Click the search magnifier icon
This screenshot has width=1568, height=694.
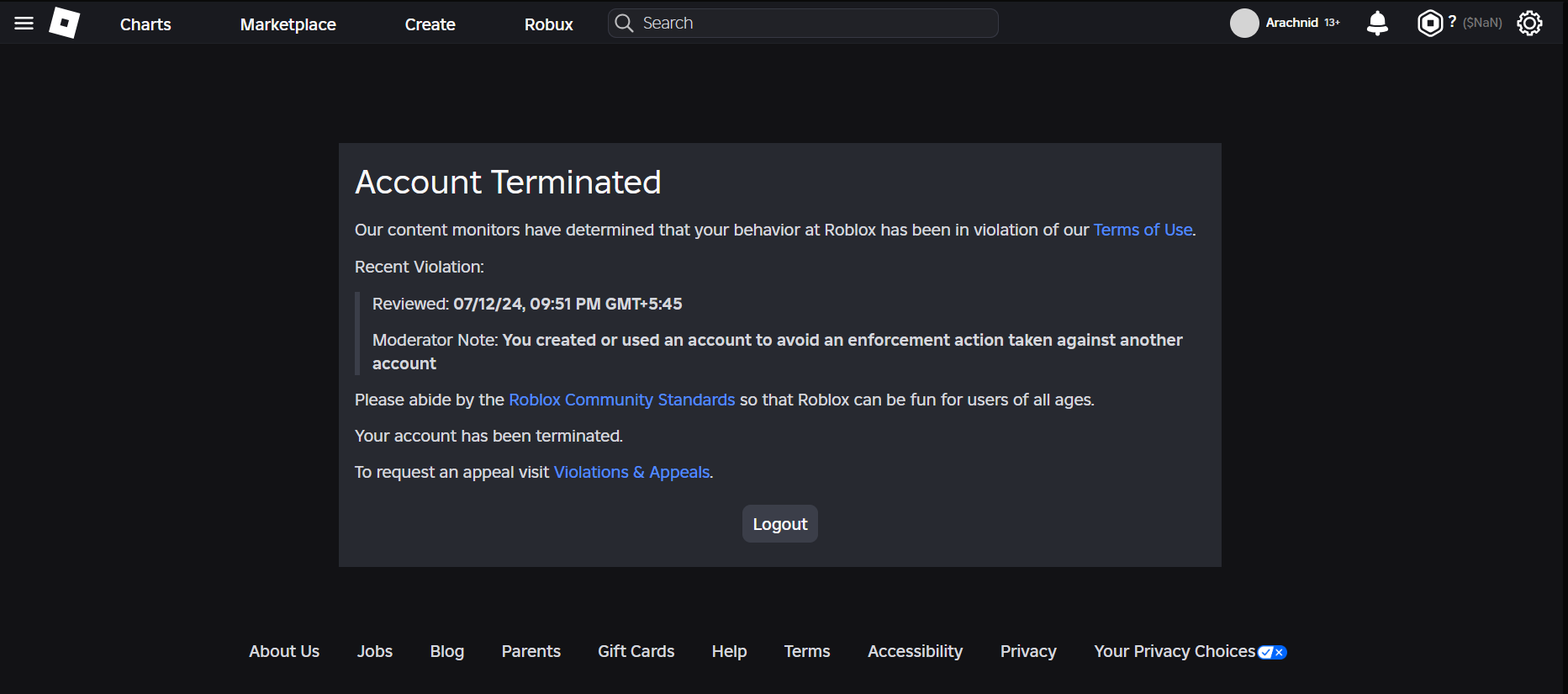[624, 23]
